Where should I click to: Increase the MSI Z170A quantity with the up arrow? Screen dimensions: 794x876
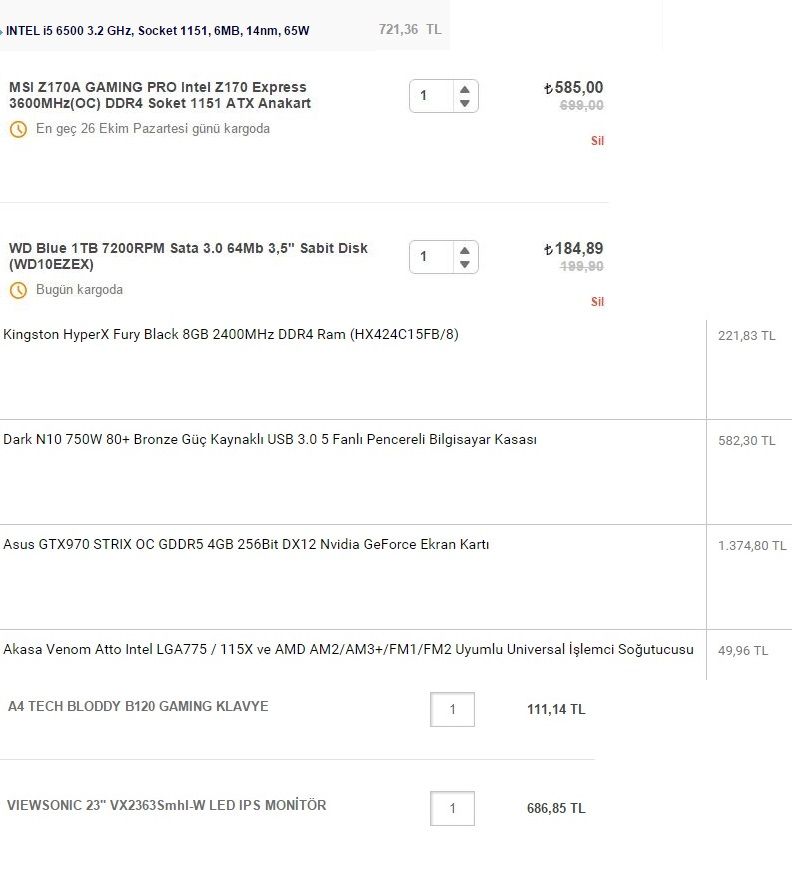point(464,89)
